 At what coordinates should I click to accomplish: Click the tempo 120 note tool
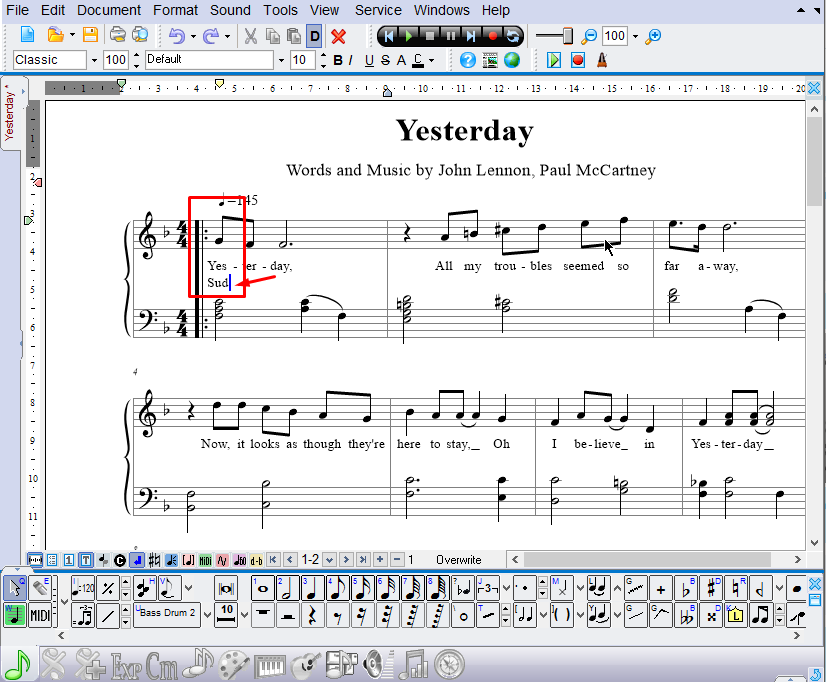click(x=83, y=588)
